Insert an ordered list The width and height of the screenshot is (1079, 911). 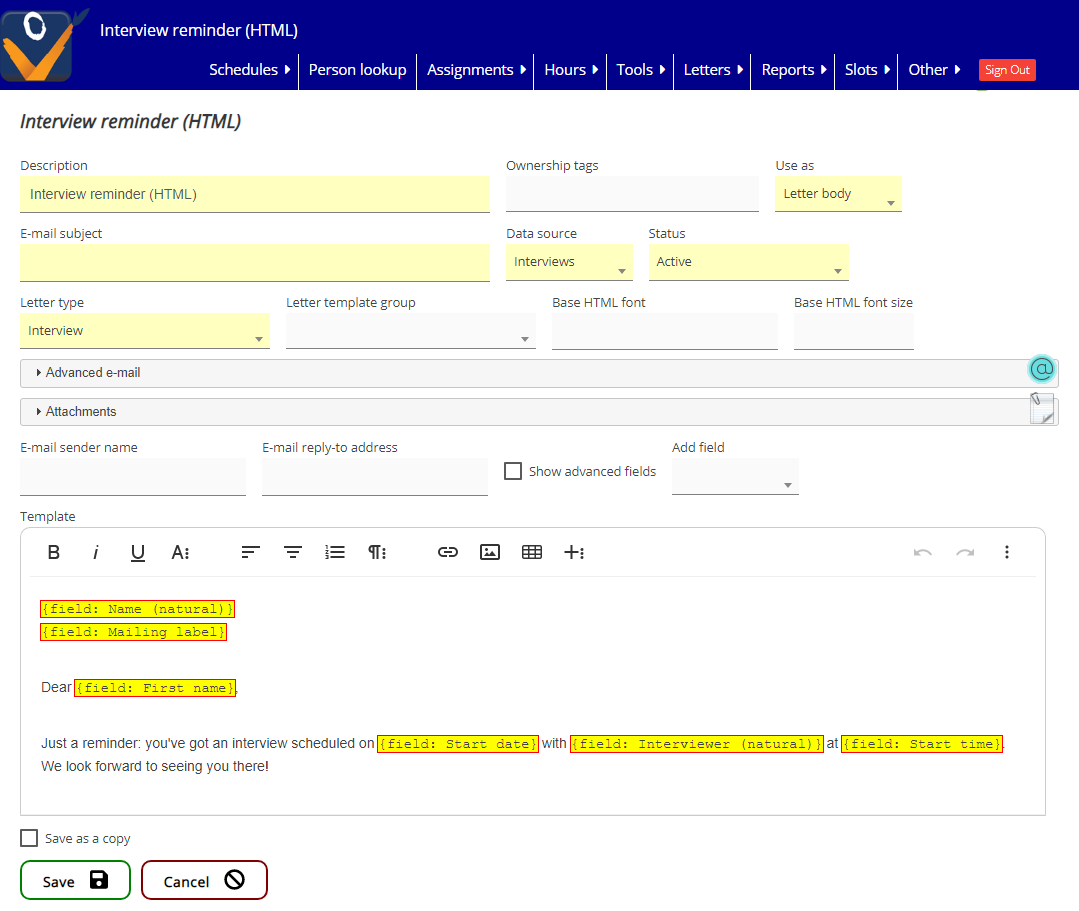pyautogui.click(x=335, y=553)
